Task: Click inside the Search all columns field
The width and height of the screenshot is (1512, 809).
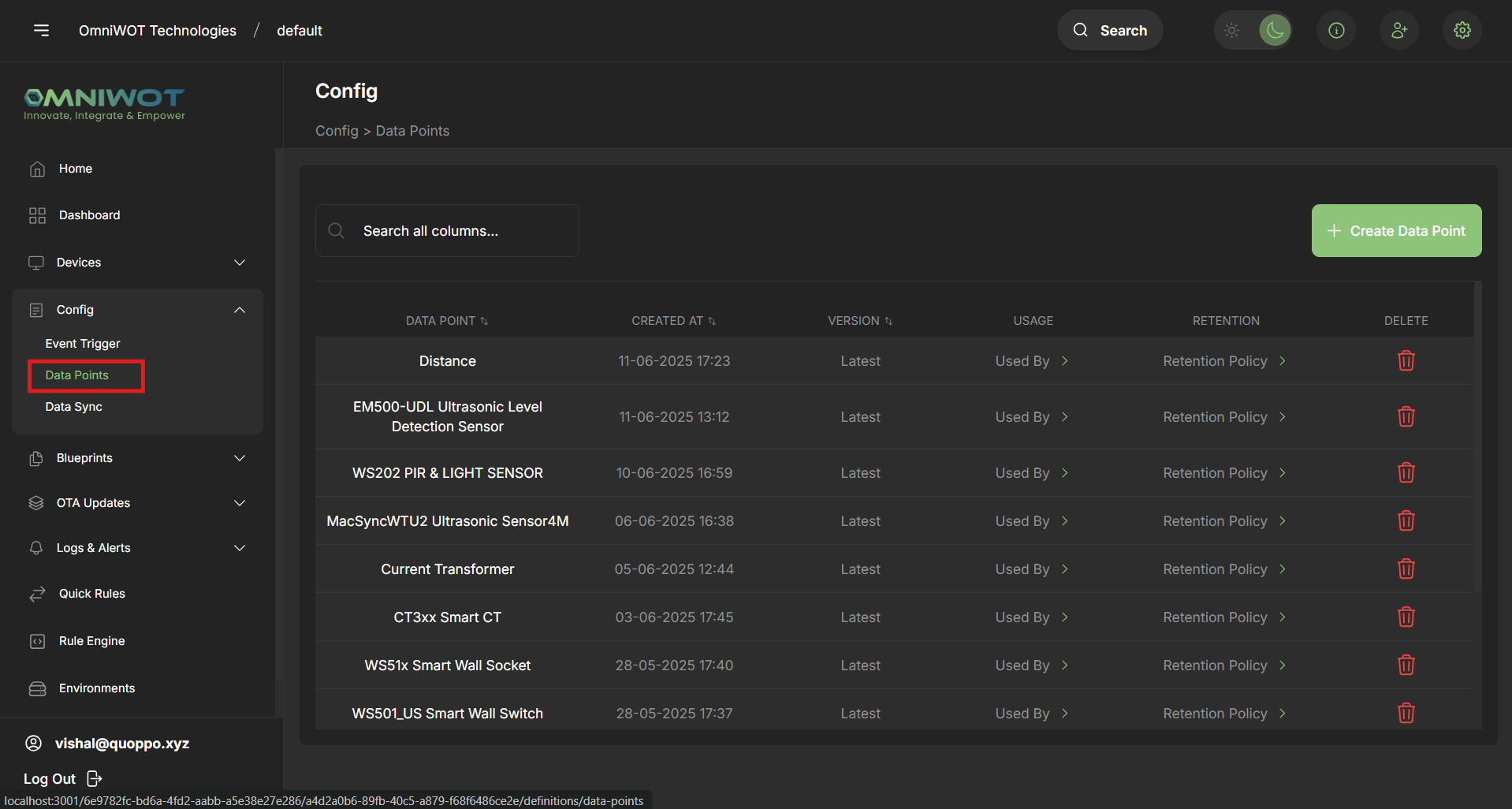Action: [x=446, y=230]
